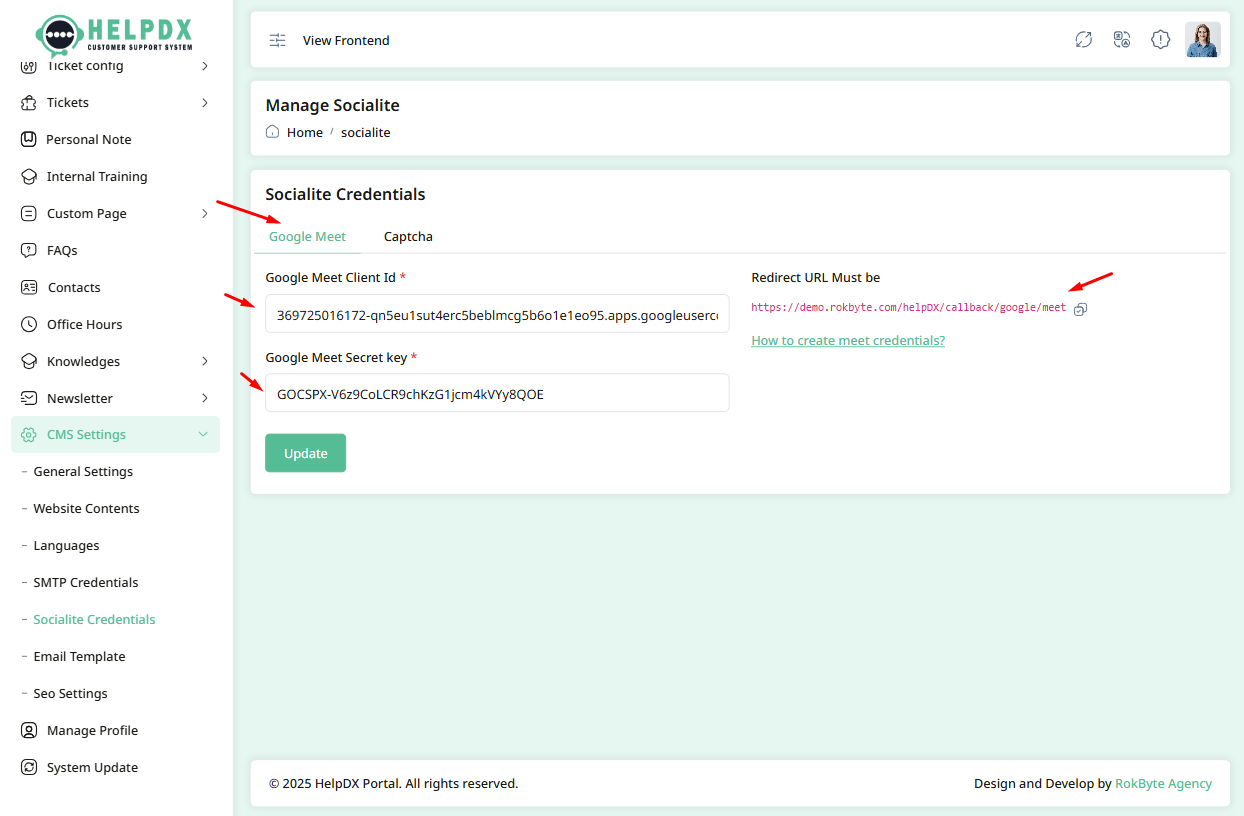Click the Internal Training icon
This screenshot has height=816, width=1244.
28,176
